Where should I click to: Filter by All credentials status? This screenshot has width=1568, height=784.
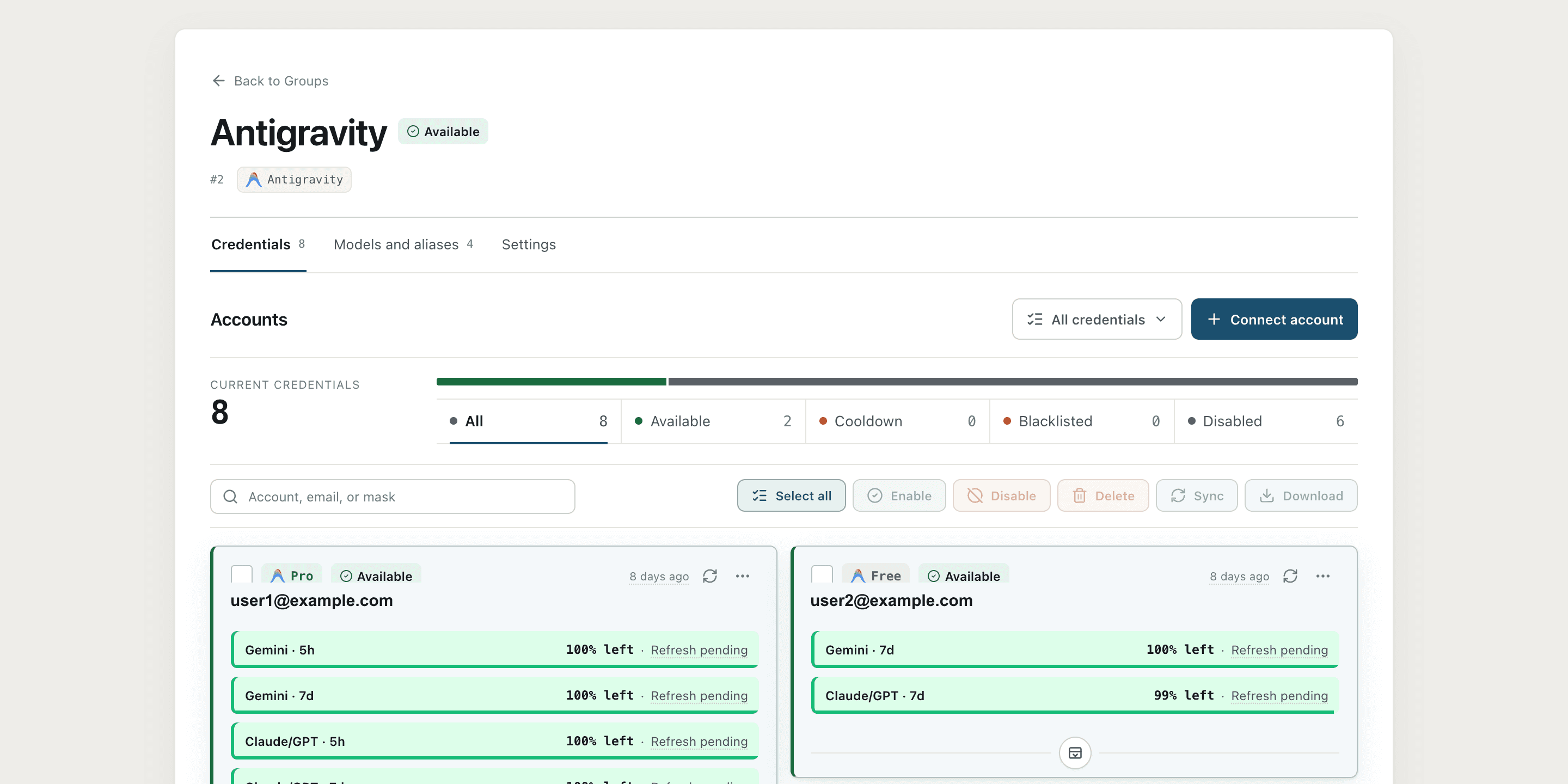pyautogui.click(x=528, y=421)
